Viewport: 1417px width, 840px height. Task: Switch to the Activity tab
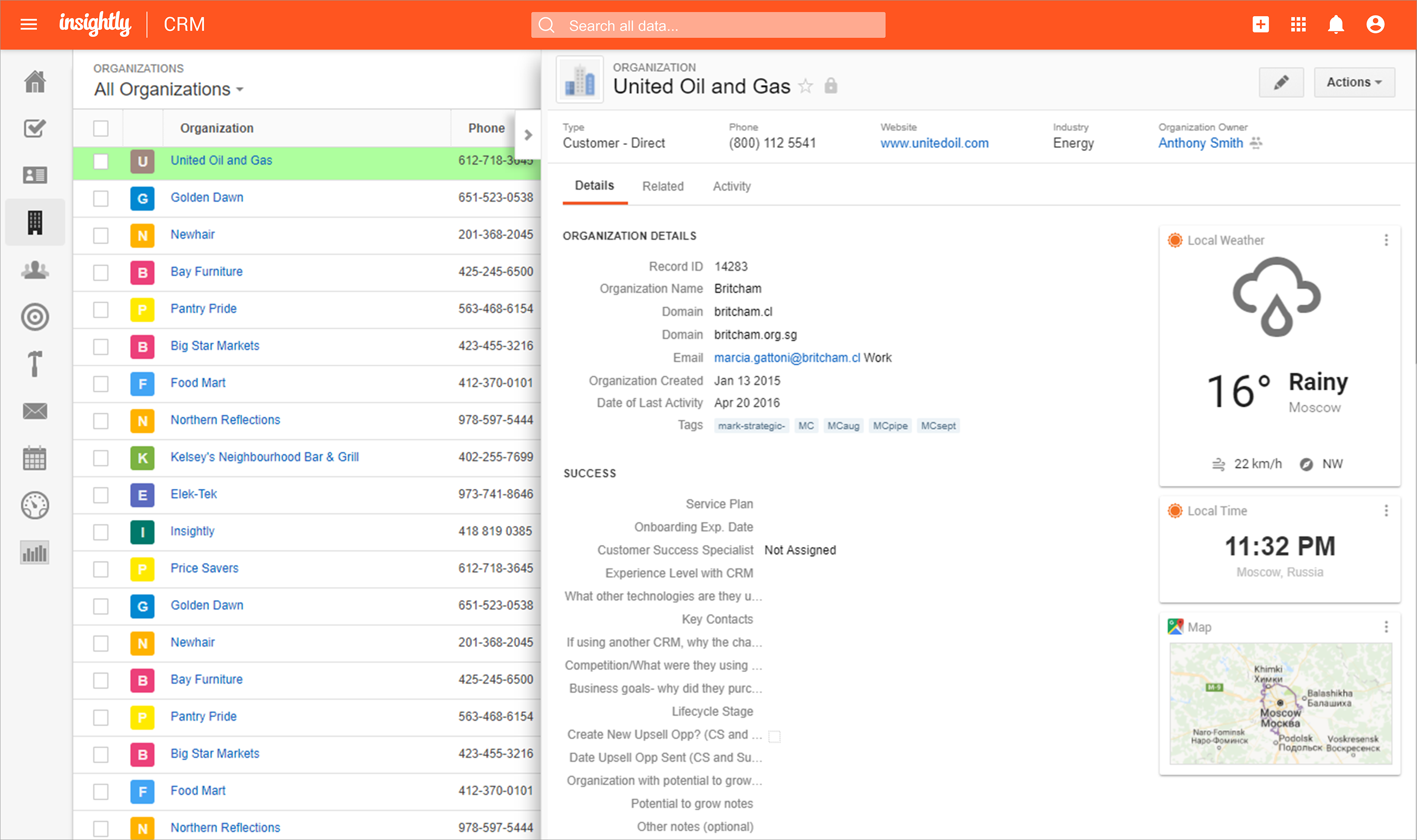(731, 186)
